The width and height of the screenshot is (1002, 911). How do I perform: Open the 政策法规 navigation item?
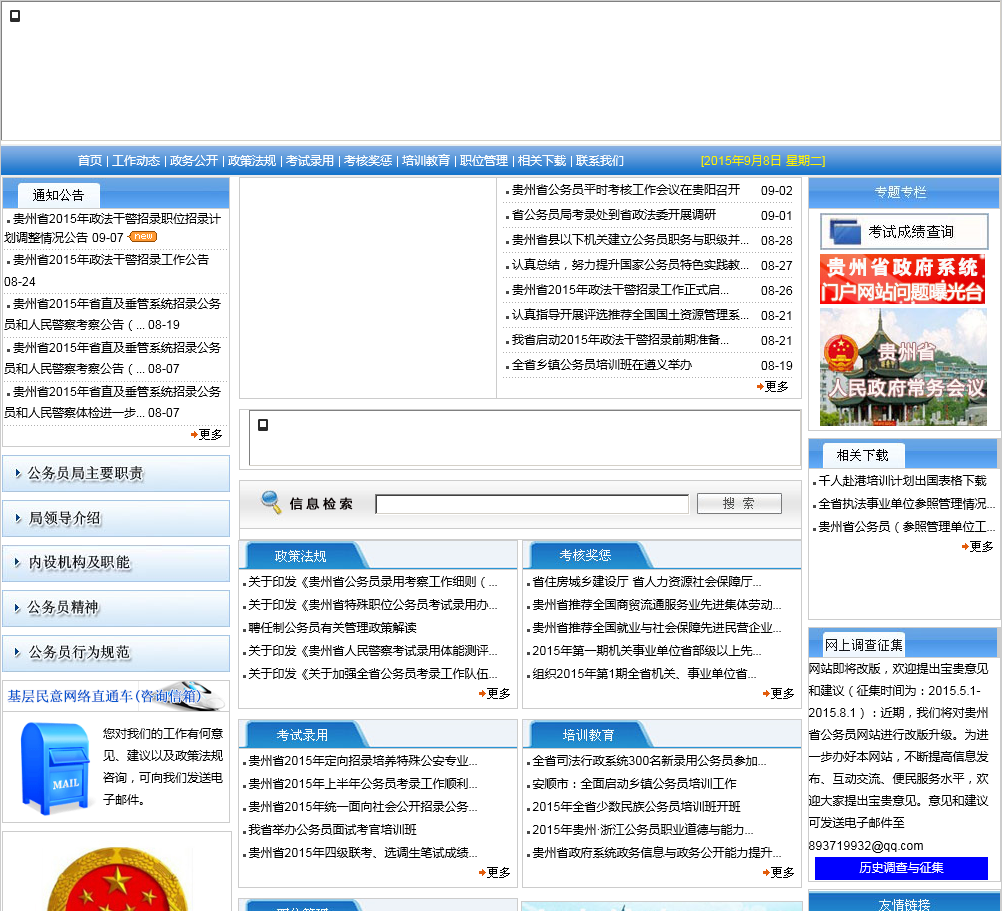(x=252, y=161)
